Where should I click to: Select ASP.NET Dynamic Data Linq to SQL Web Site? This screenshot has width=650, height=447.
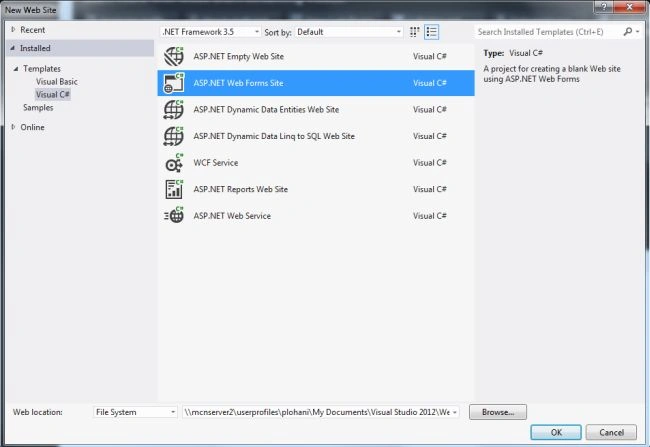pos(316,136)
